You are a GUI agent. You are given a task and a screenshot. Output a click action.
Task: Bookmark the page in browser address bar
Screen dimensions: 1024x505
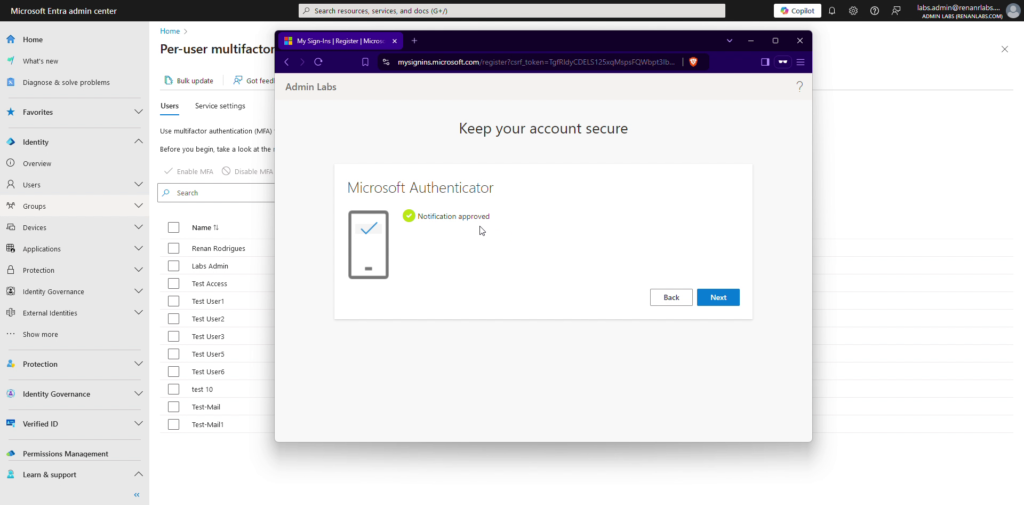coord(365,62)
